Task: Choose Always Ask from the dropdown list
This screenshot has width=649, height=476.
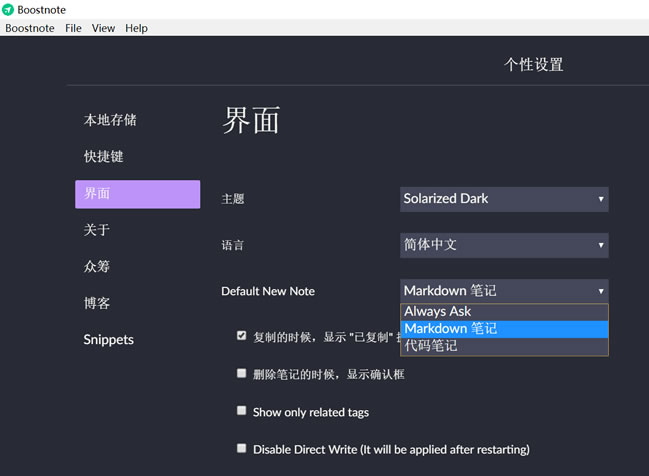Action: [x=504, y=312]
